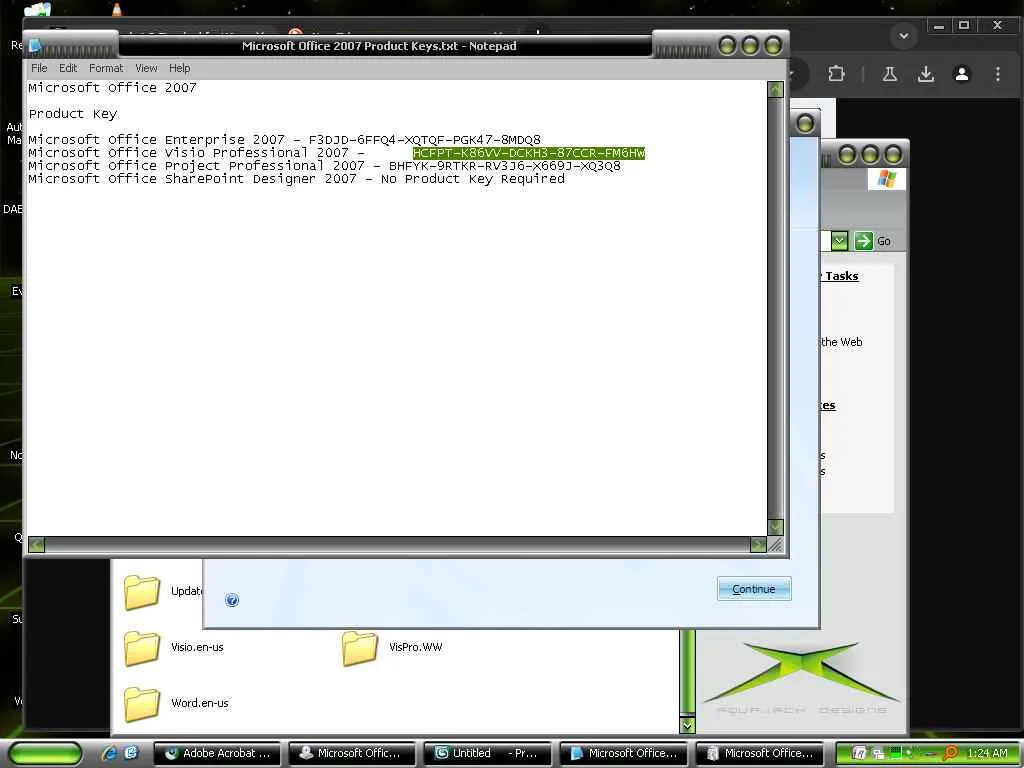The image size is (1024, 768).
Task: Select the Update folder icon
Action: click(142, 592)
